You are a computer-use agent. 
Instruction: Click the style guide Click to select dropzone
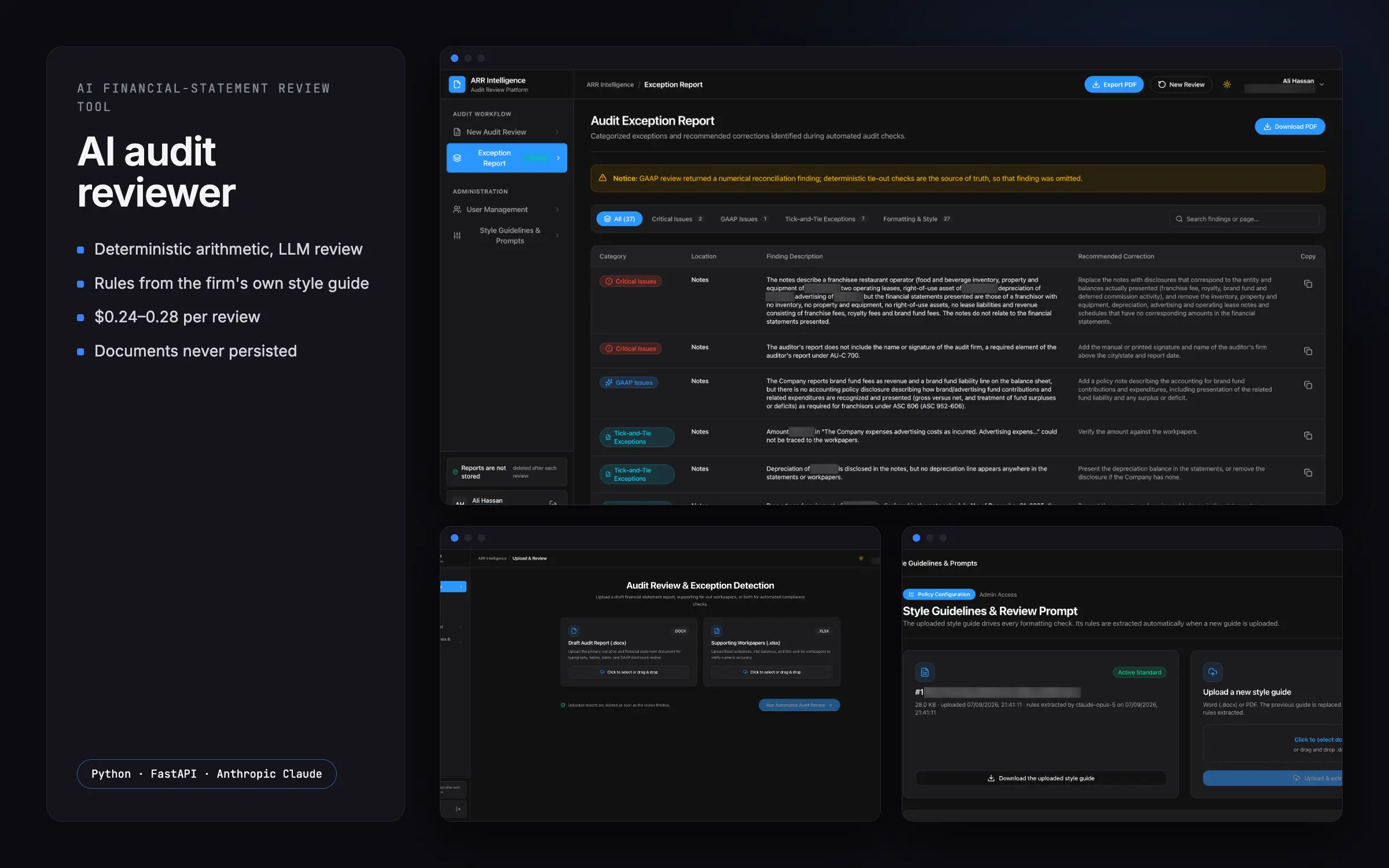[1273, 744]
